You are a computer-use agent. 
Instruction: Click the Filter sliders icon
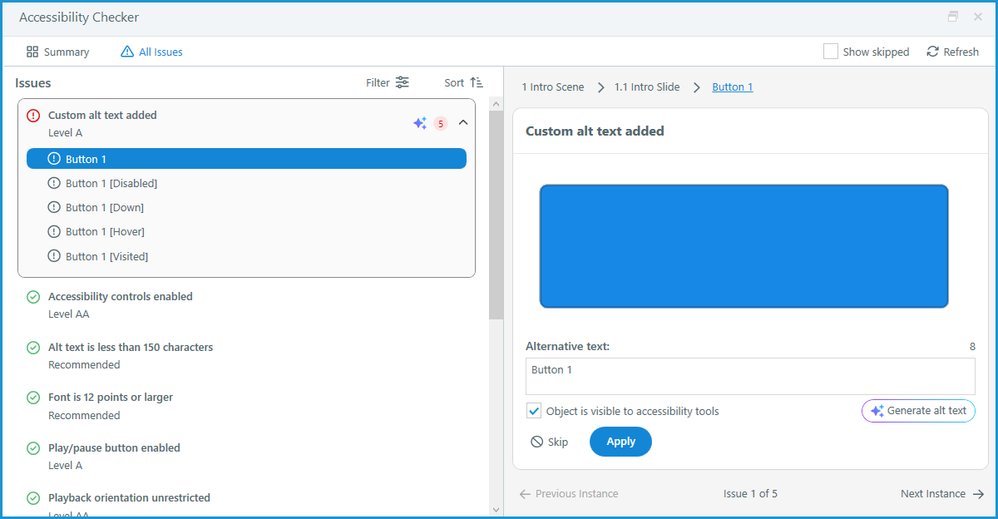pyautogui.click(x=402, y=83)
